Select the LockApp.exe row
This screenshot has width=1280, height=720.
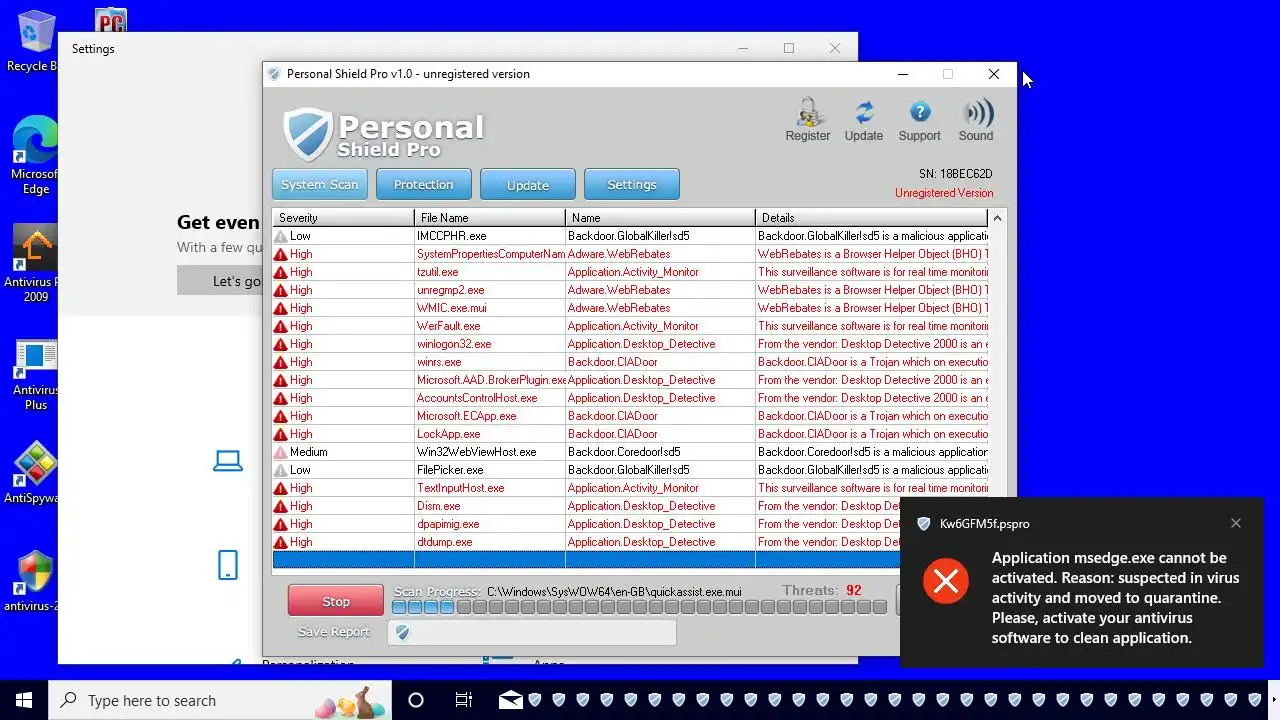(x=630, y=434)
